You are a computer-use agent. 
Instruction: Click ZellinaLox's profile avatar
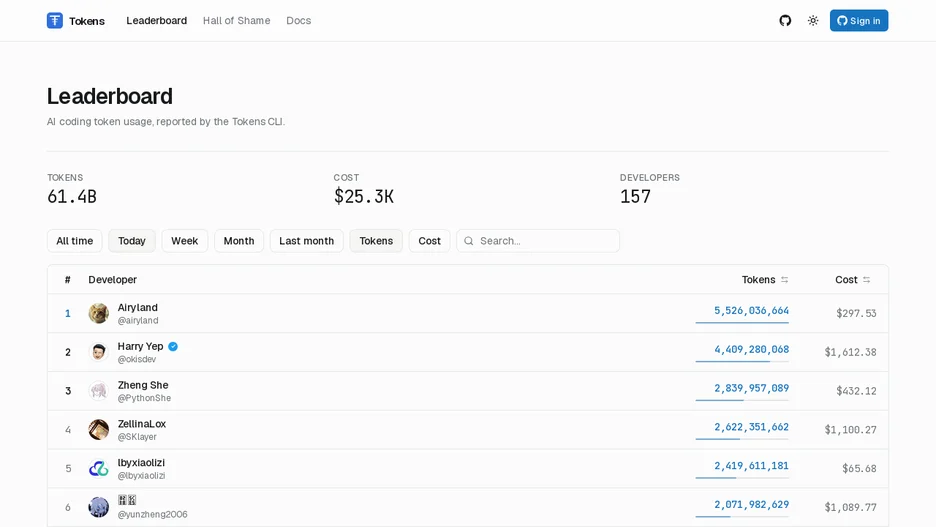pos(98,430)
